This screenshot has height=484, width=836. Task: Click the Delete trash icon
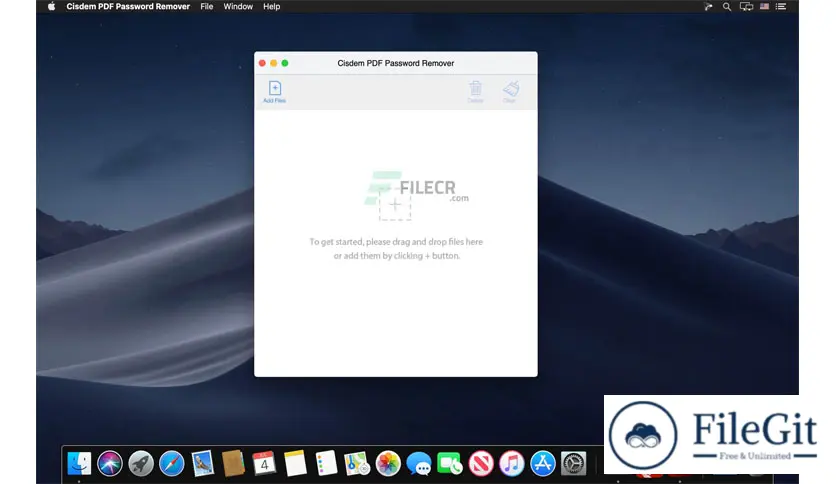point(475,91)
